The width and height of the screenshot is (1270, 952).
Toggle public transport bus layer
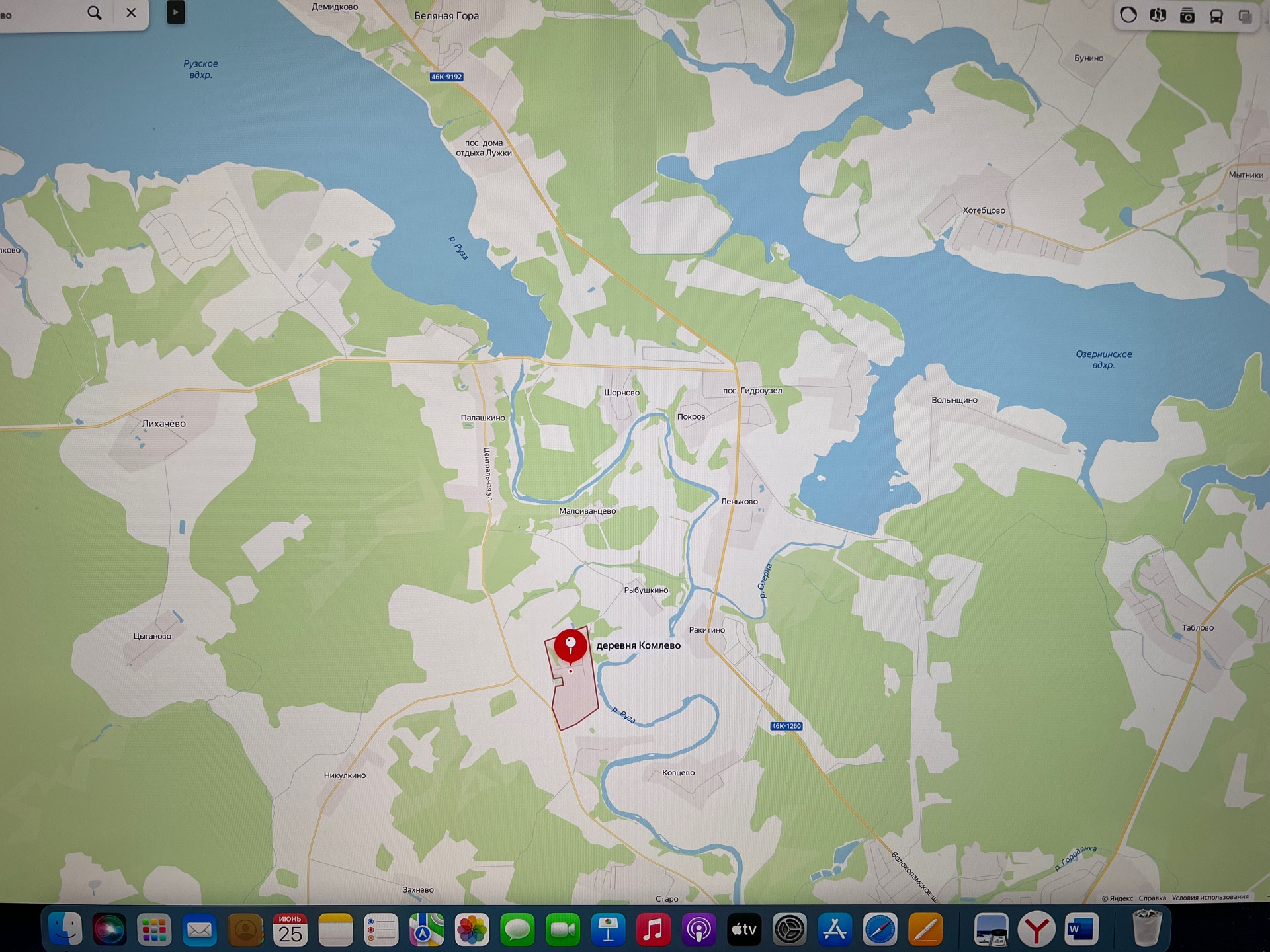click(x=1216, y=16)
